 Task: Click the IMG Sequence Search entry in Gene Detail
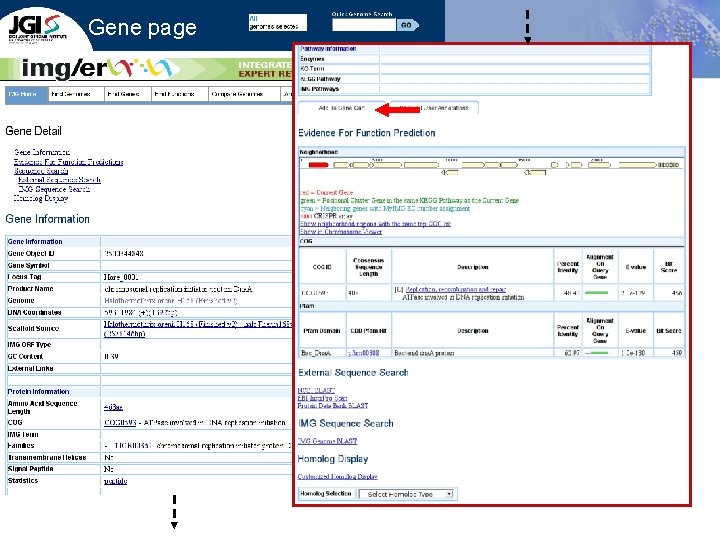pos(54,189)
